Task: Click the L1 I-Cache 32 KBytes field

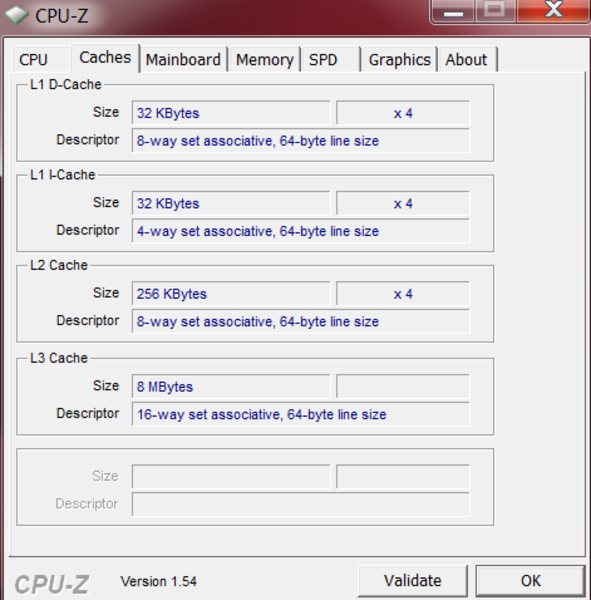Action: point(231,203)
